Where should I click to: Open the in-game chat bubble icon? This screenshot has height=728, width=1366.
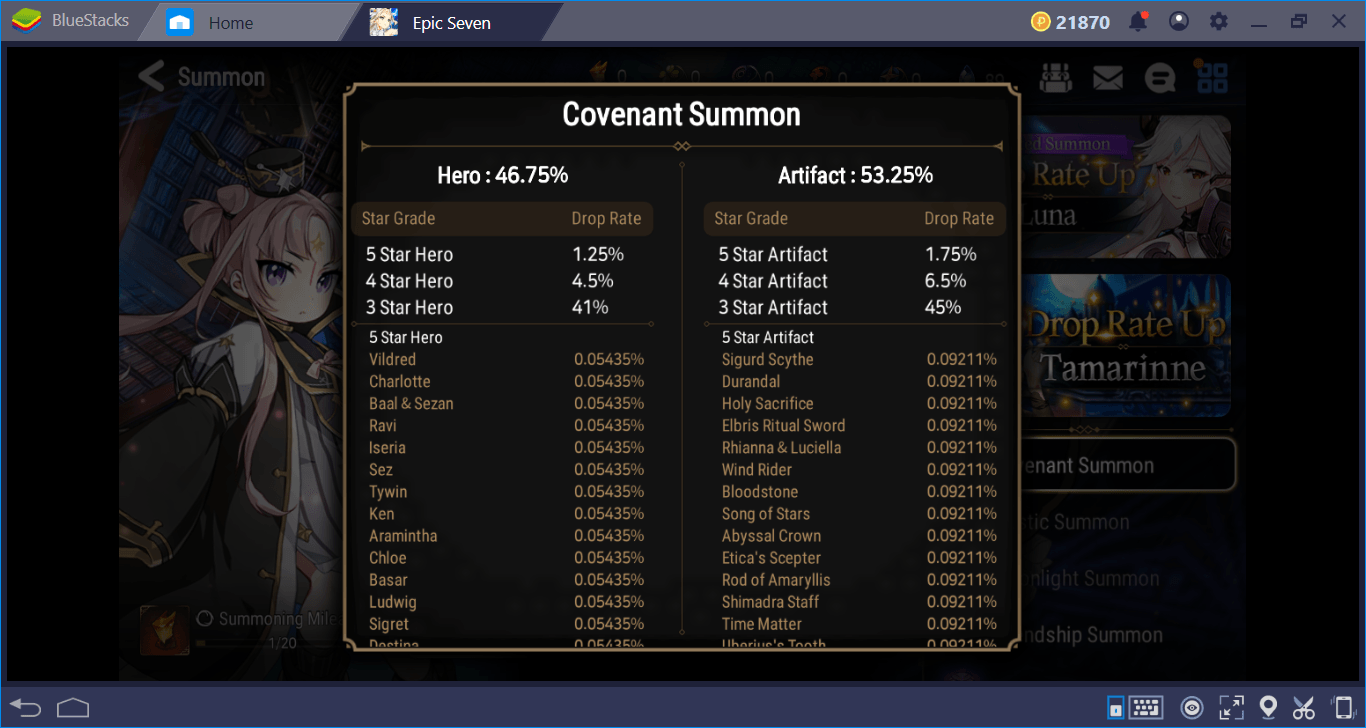point(1160,77)
